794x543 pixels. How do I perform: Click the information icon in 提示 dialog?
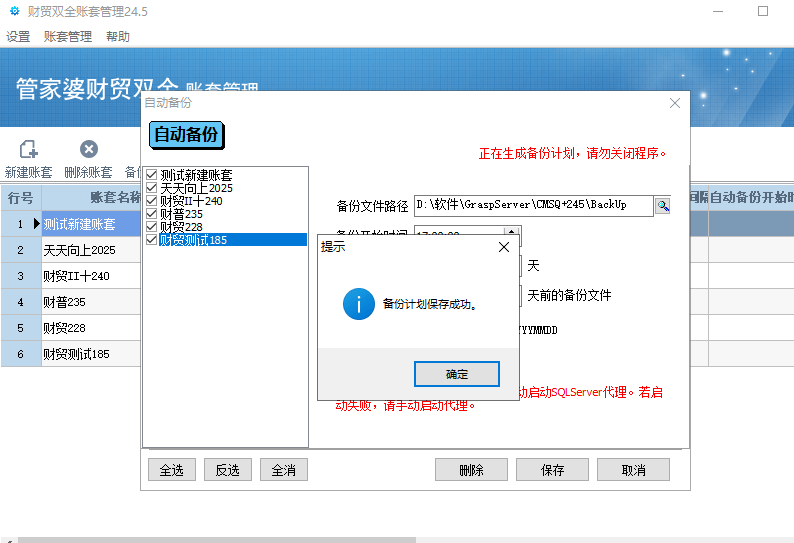click(x=359, y=304)
